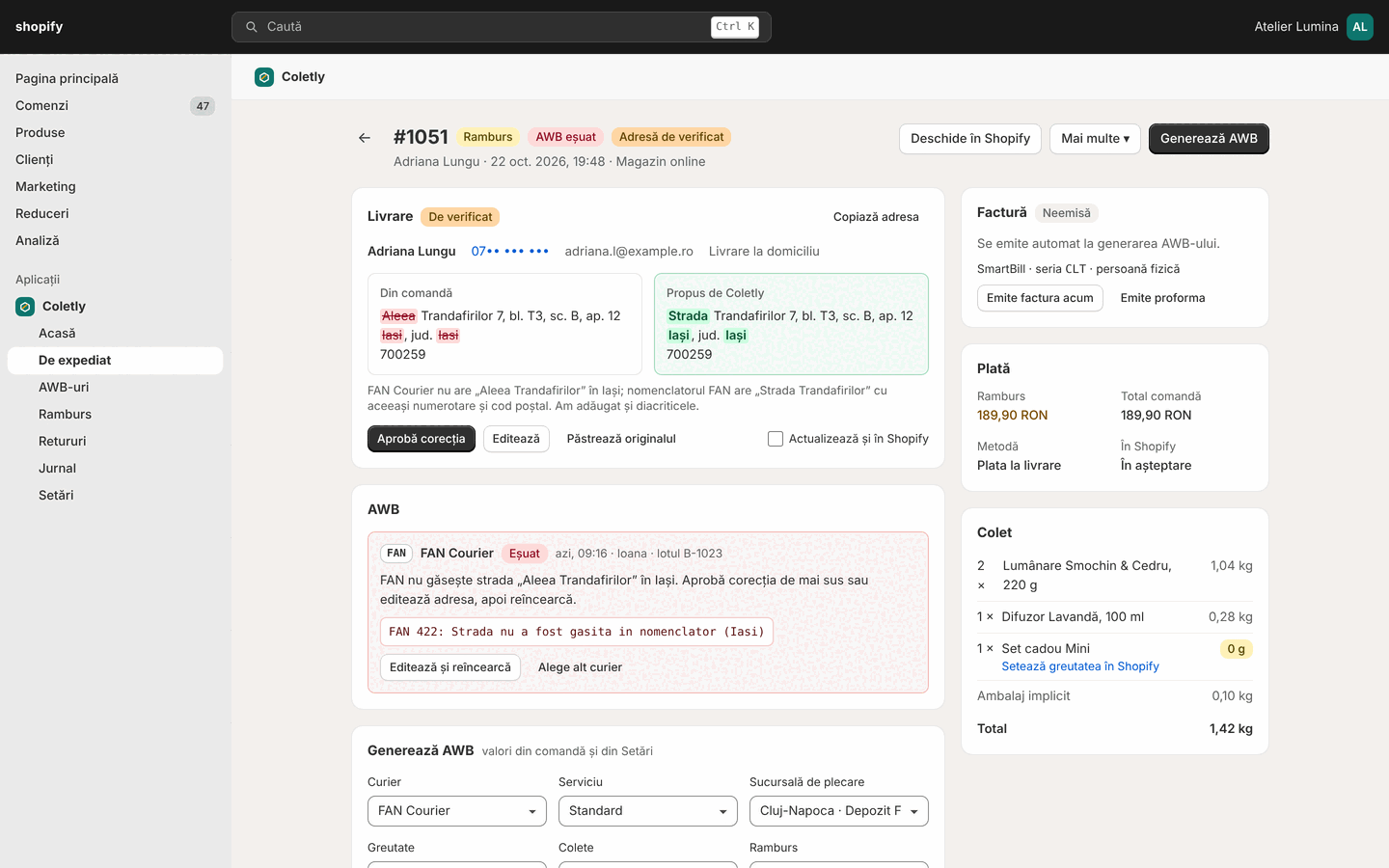Viewport: 1389px width, 868px height.
Task: Click the FAN courier badge in the AWB card
Action: (396, 554)
